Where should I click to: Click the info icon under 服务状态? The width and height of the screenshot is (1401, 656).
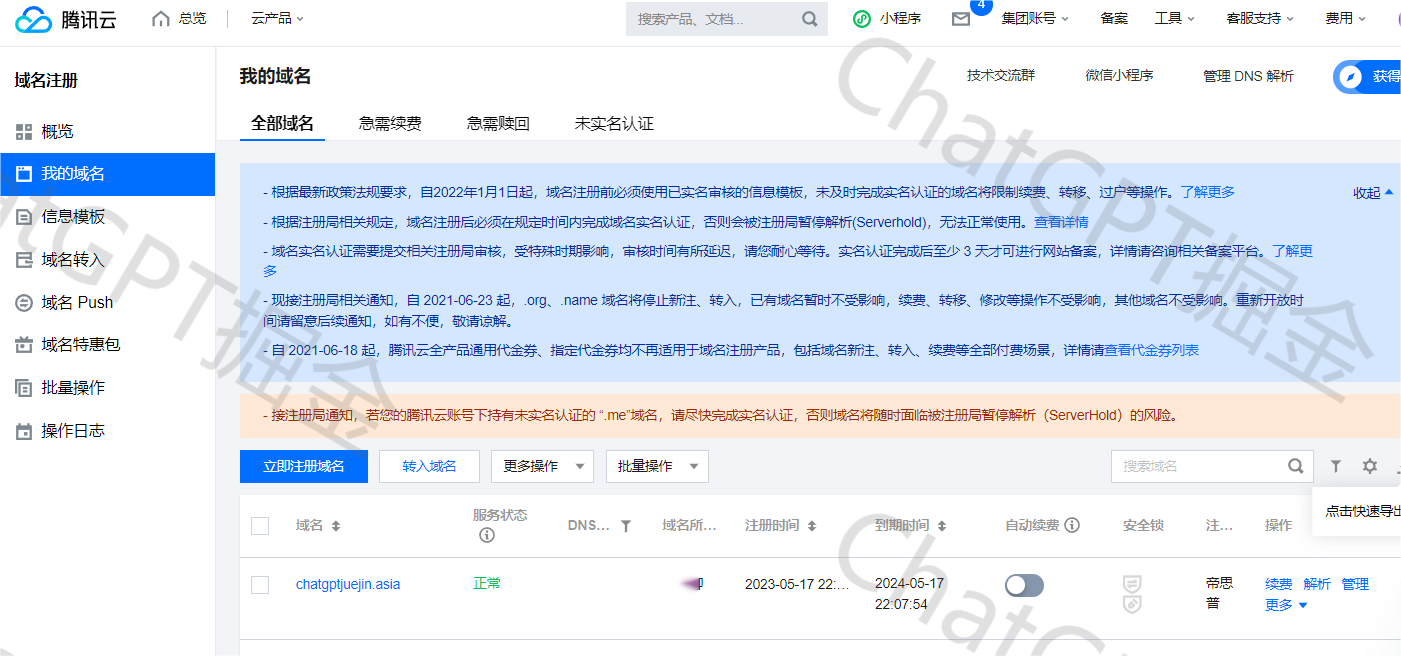pyautogui.click(x=487, y=535)
